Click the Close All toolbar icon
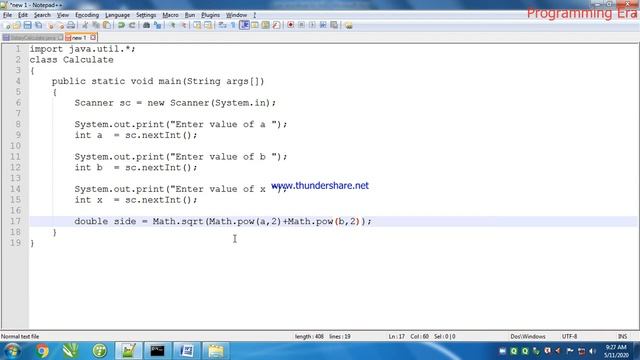The height and width of the screenshot is (360, 640). click(60, 25)
